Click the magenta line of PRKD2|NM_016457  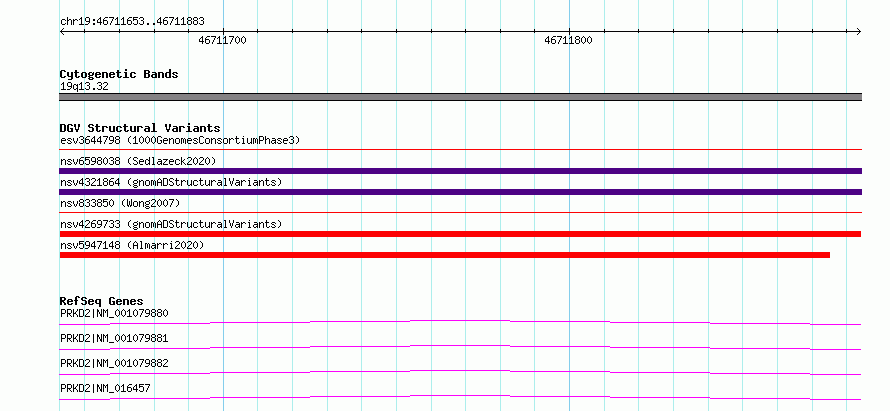[x=460, y=397]
